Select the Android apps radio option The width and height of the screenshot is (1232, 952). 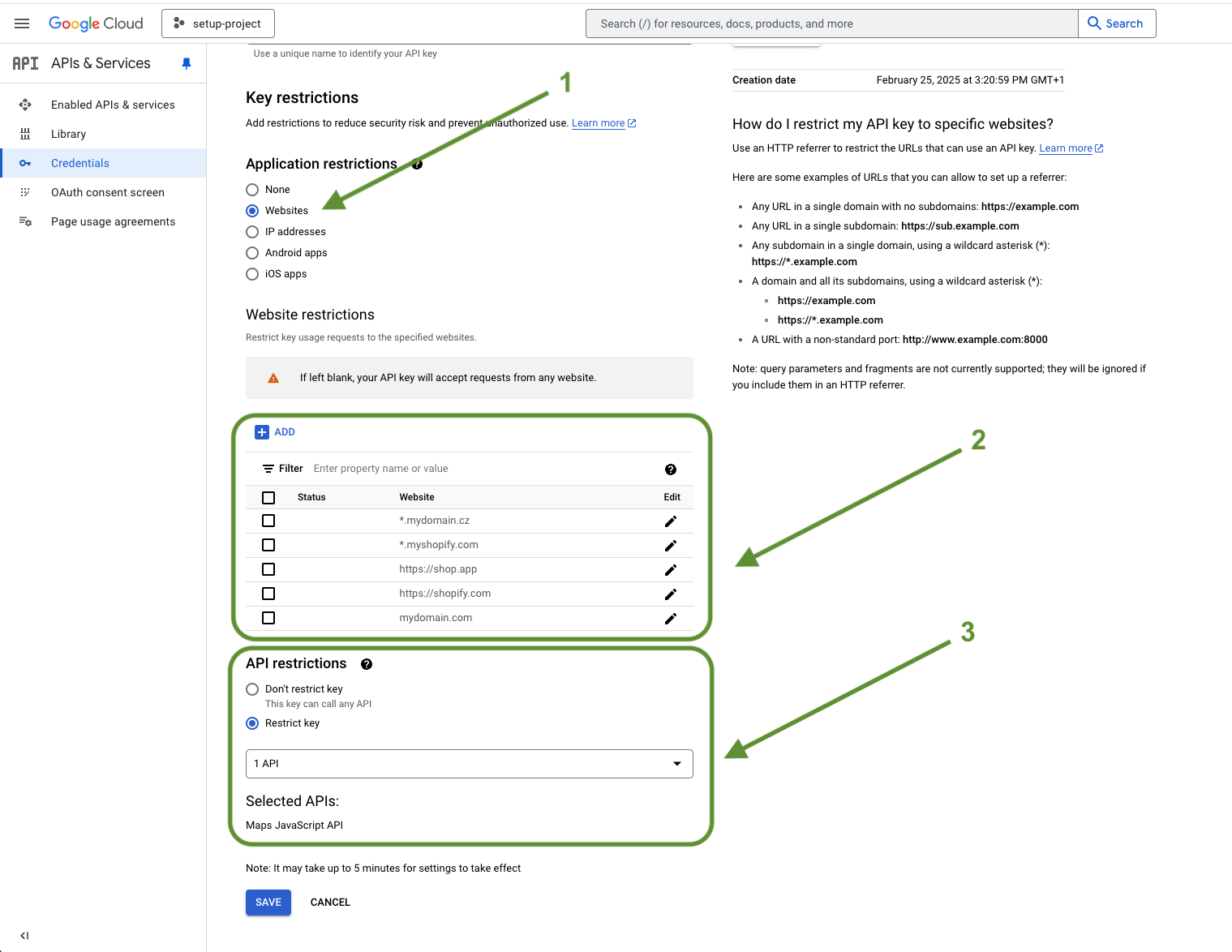(x=252, y=253)
